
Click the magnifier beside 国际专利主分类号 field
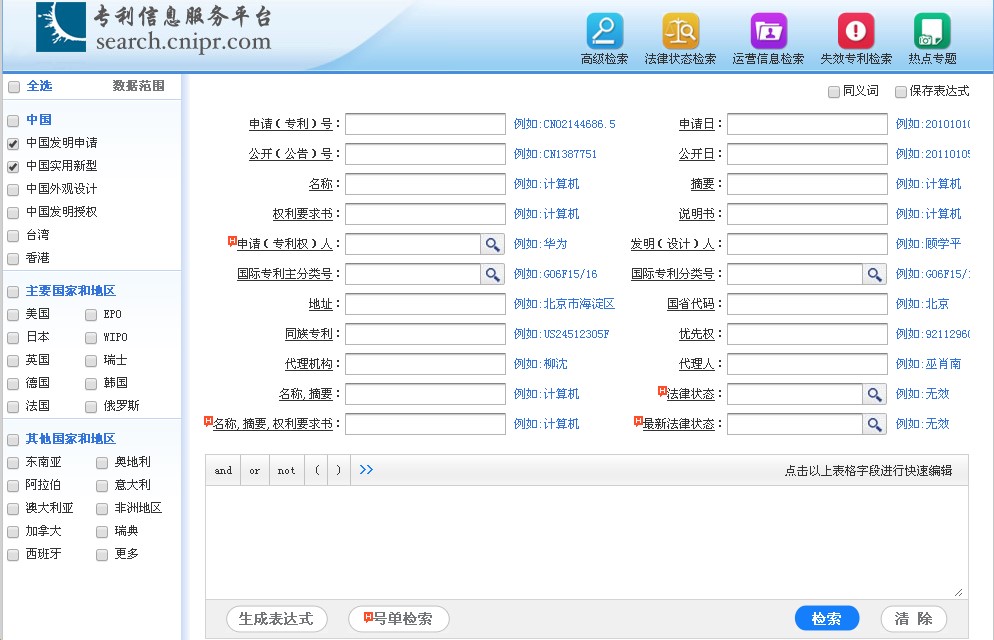pos(493,274)
